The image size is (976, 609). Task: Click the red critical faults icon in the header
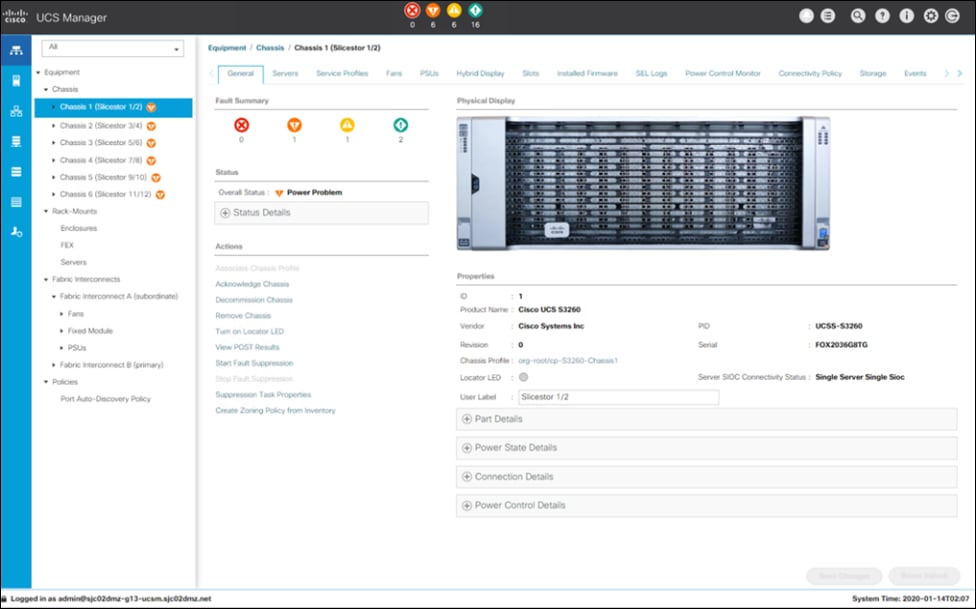[412, 11]
